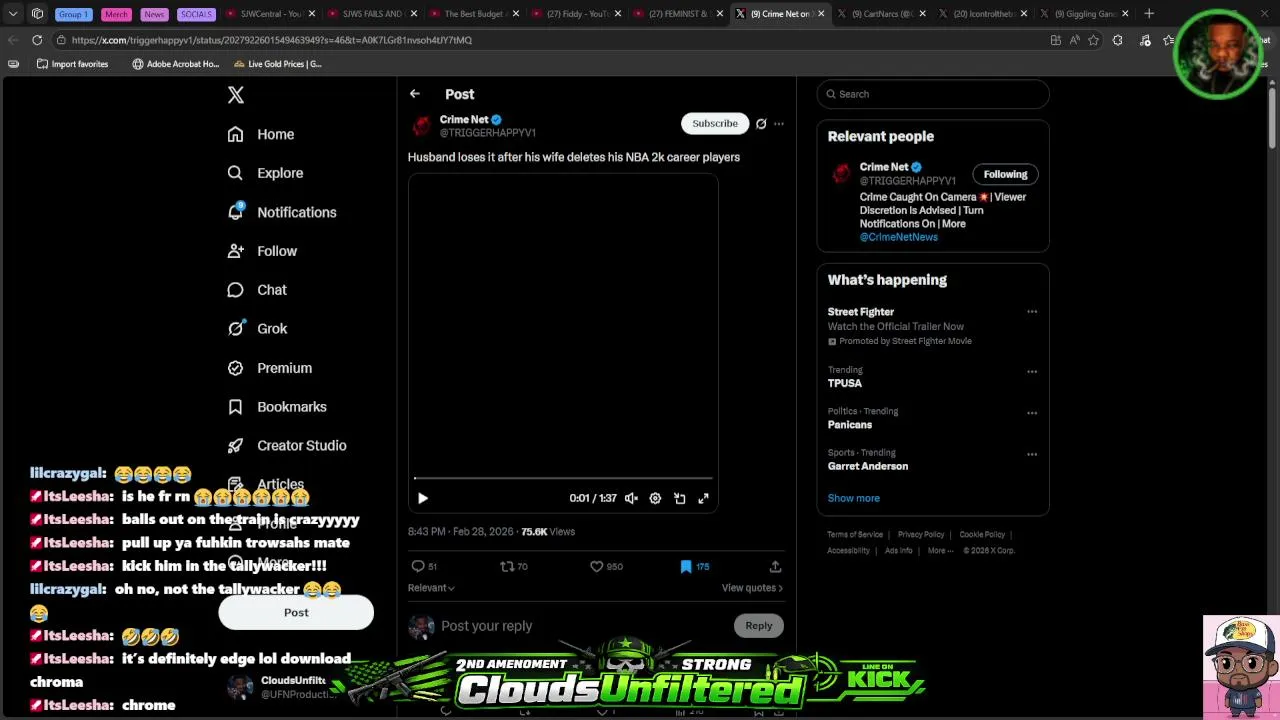Reload the page with the refresh icon
The image size is (1280, 720).
37,40
